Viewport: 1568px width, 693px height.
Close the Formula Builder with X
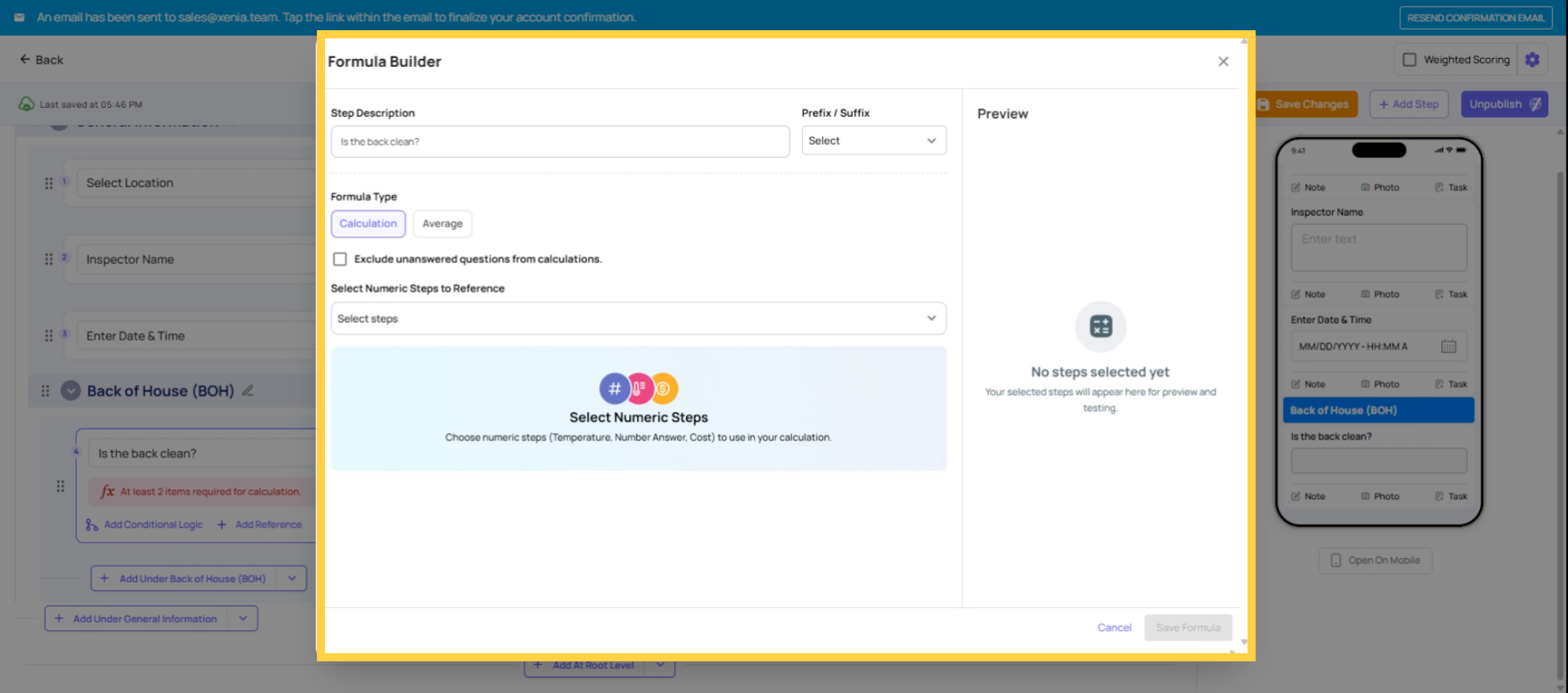point(1223,61)
